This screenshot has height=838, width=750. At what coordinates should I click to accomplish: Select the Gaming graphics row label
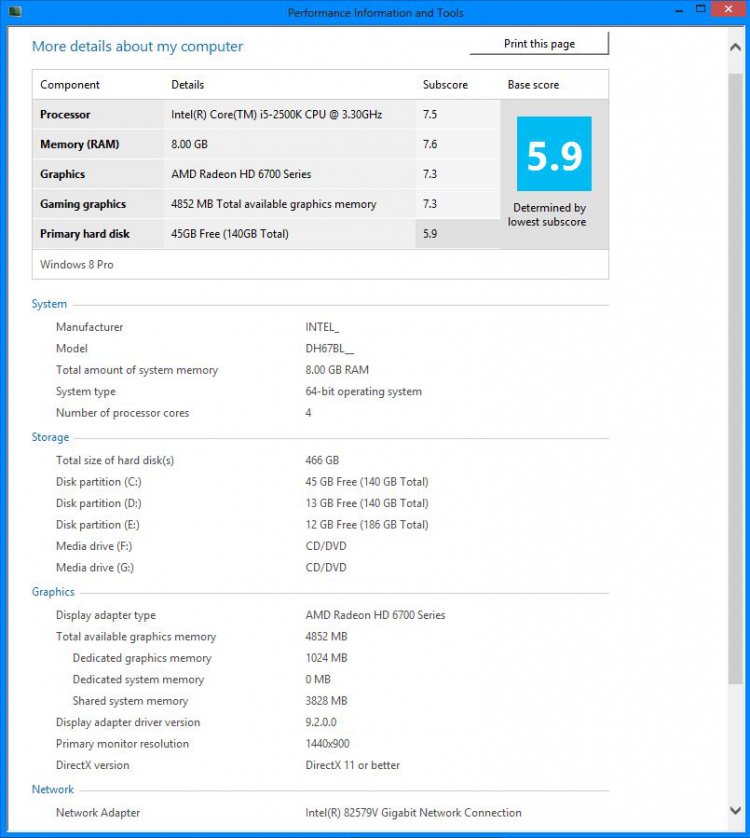[x=83, y=204]
